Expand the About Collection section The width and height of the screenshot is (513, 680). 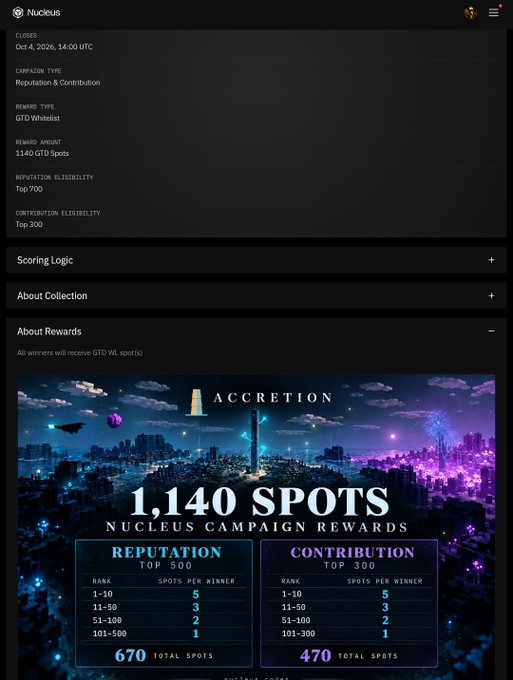pos(256,296)
